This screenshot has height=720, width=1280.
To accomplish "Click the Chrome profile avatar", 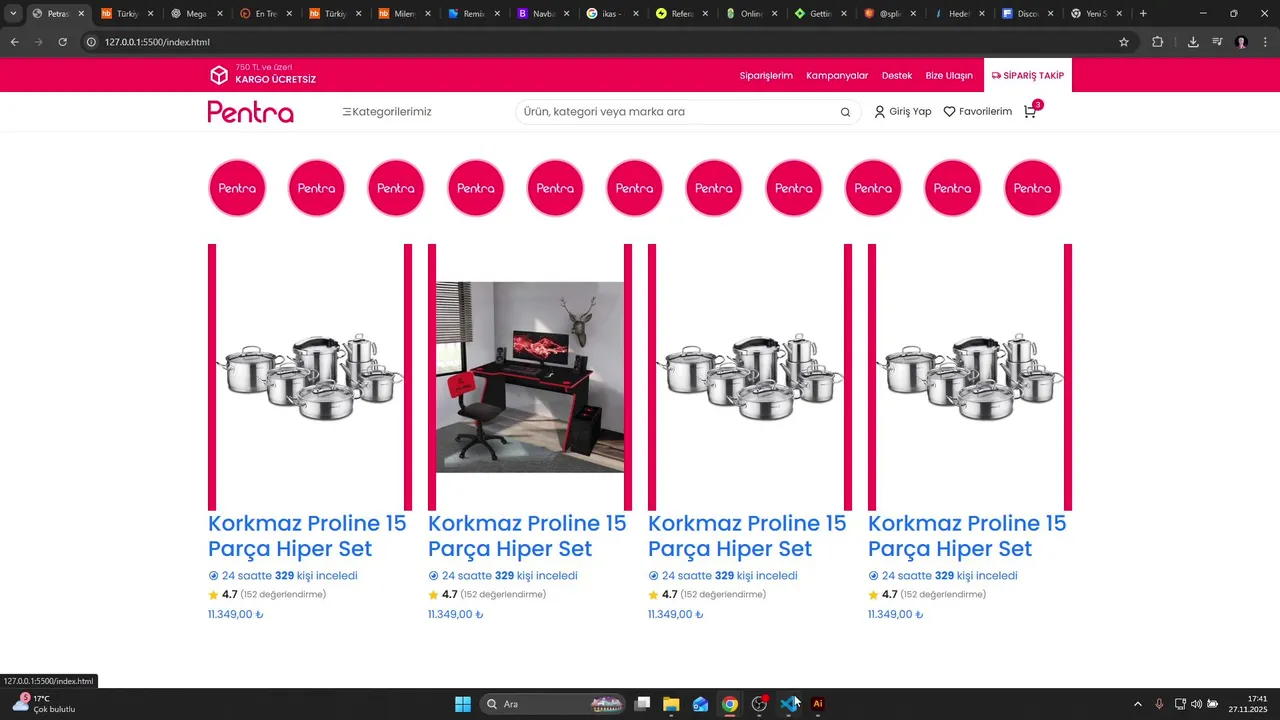I will click(x=1242, y=42).
